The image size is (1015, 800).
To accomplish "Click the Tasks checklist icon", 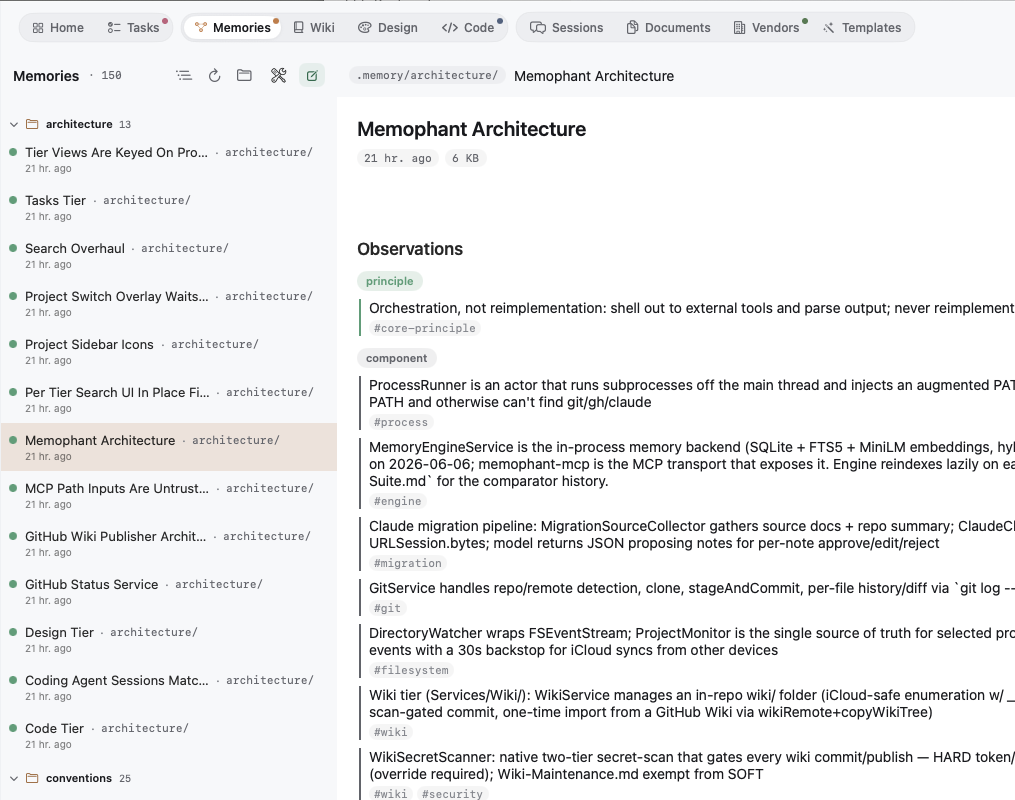I will 114,28.
